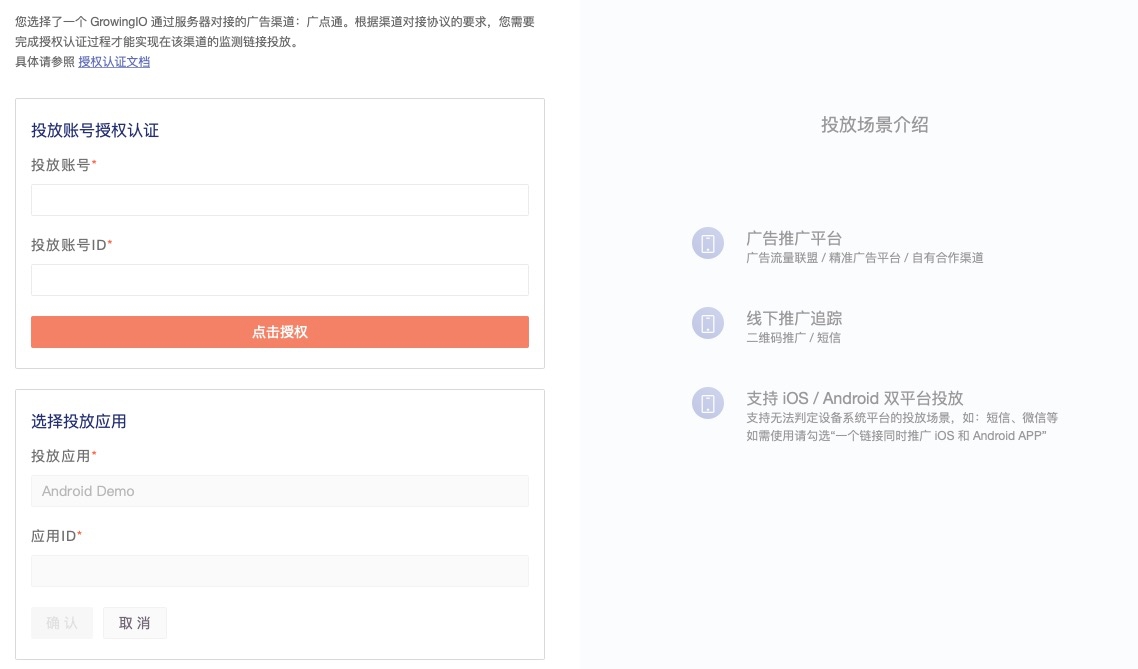Select the 广告推广平台 heading text
The height and width of the screenshot is (669, 1138).
794,238
